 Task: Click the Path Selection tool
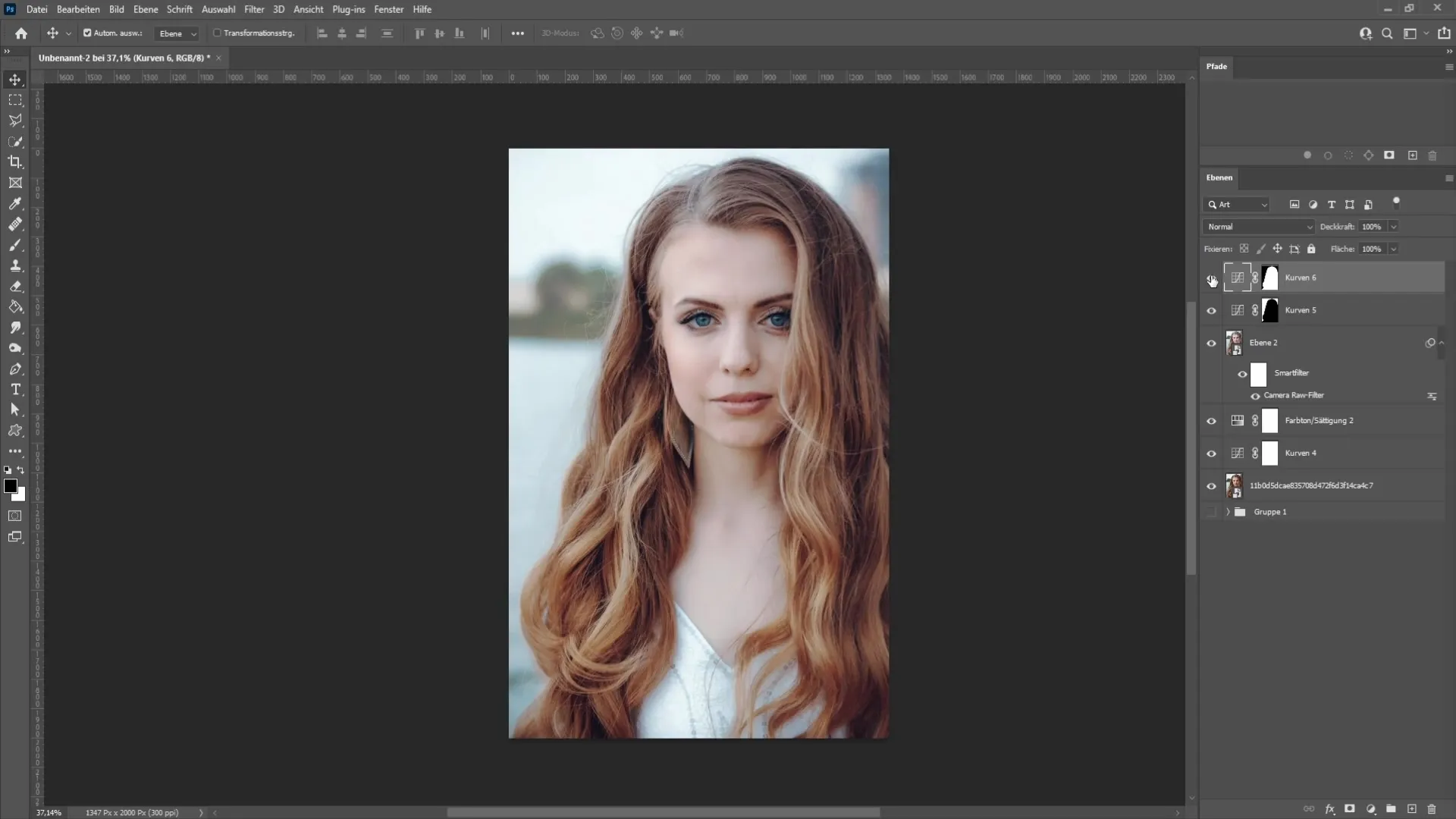[x=15, y=410]
